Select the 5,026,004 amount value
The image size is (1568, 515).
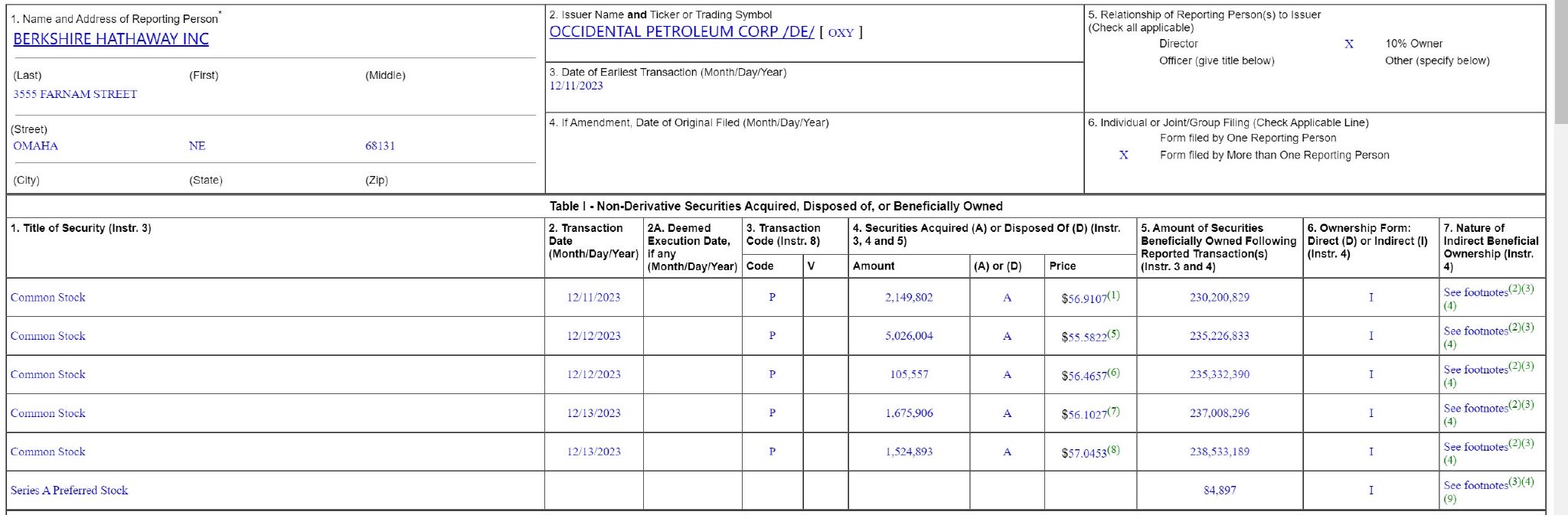point(909,336)
